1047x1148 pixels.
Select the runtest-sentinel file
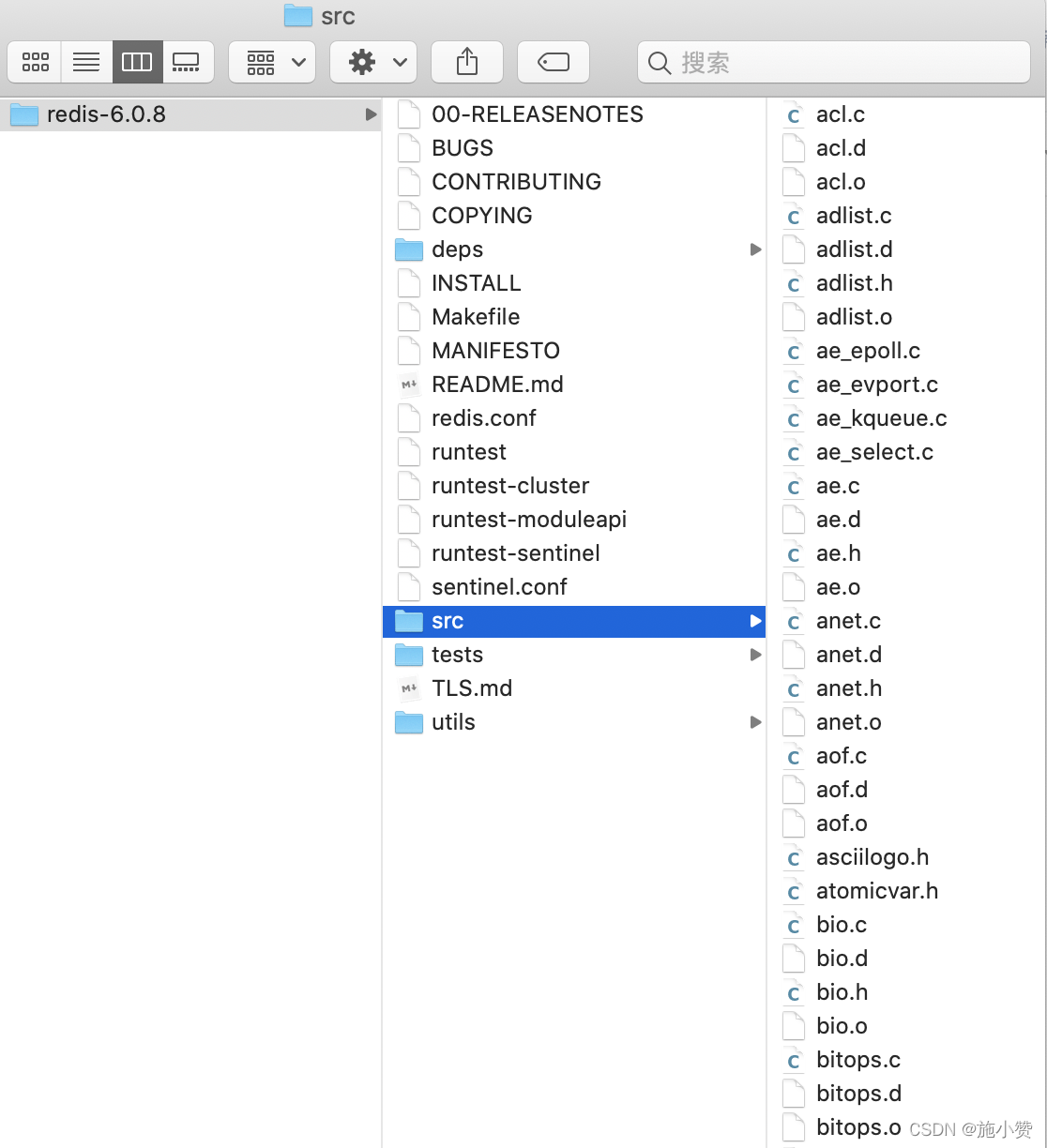pos(574,553)
